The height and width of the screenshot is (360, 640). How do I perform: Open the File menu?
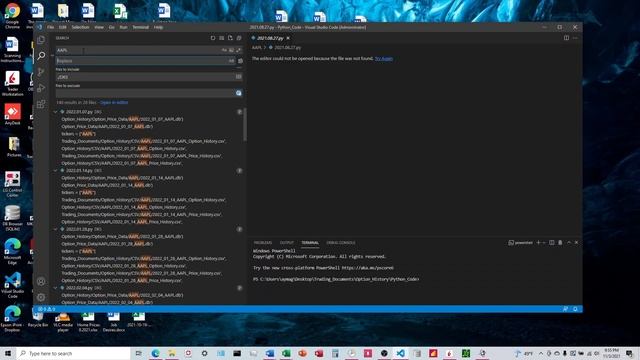pos(51,27)
